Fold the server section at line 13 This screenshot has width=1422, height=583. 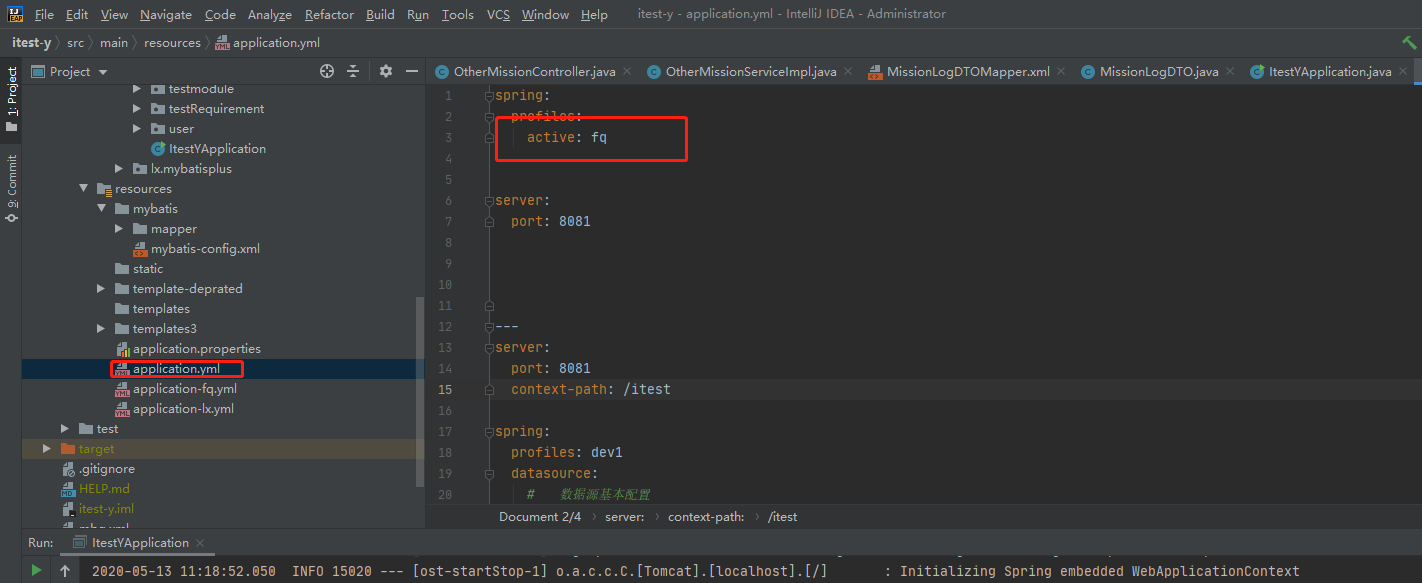pyautogui.click(x=487, y=347)
